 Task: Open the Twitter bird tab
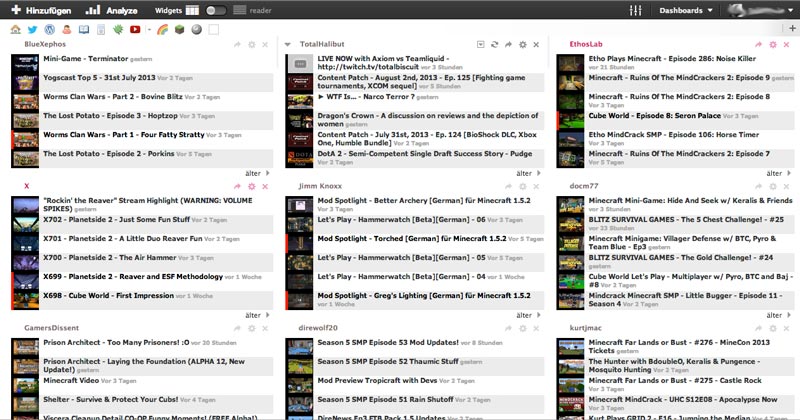[x=31, y=30]
